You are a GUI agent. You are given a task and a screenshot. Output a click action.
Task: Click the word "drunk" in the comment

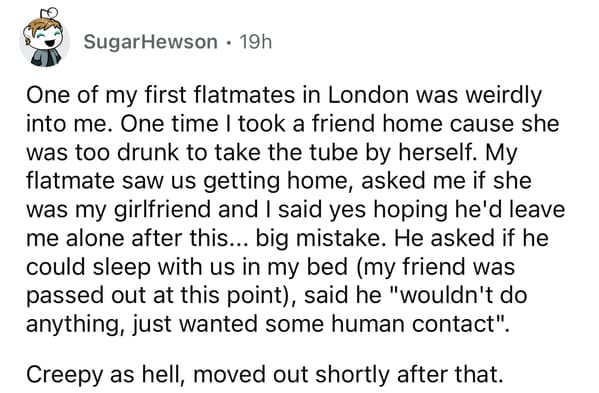pos(148,153)
